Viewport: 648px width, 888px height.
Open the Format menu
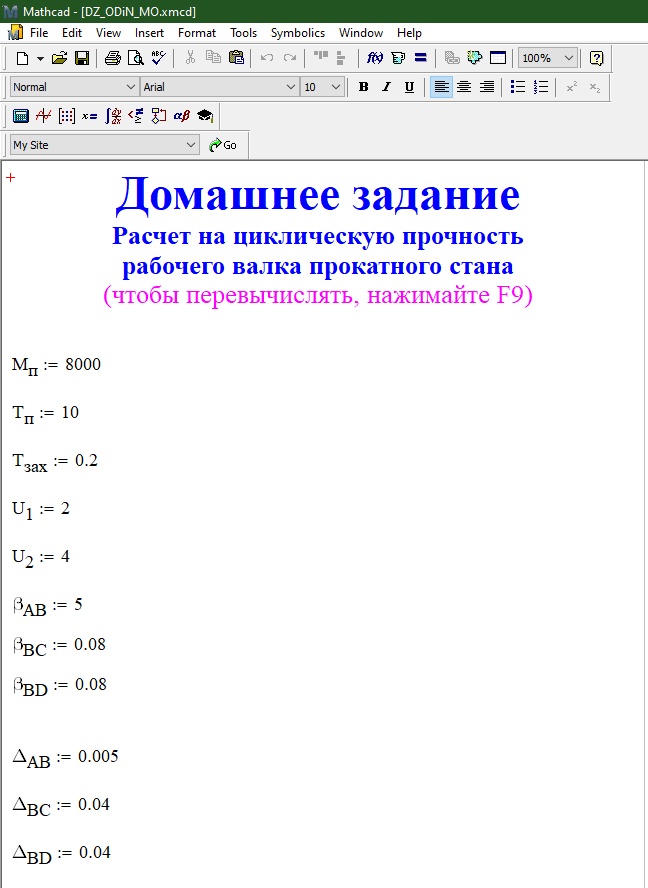(197, 33)
